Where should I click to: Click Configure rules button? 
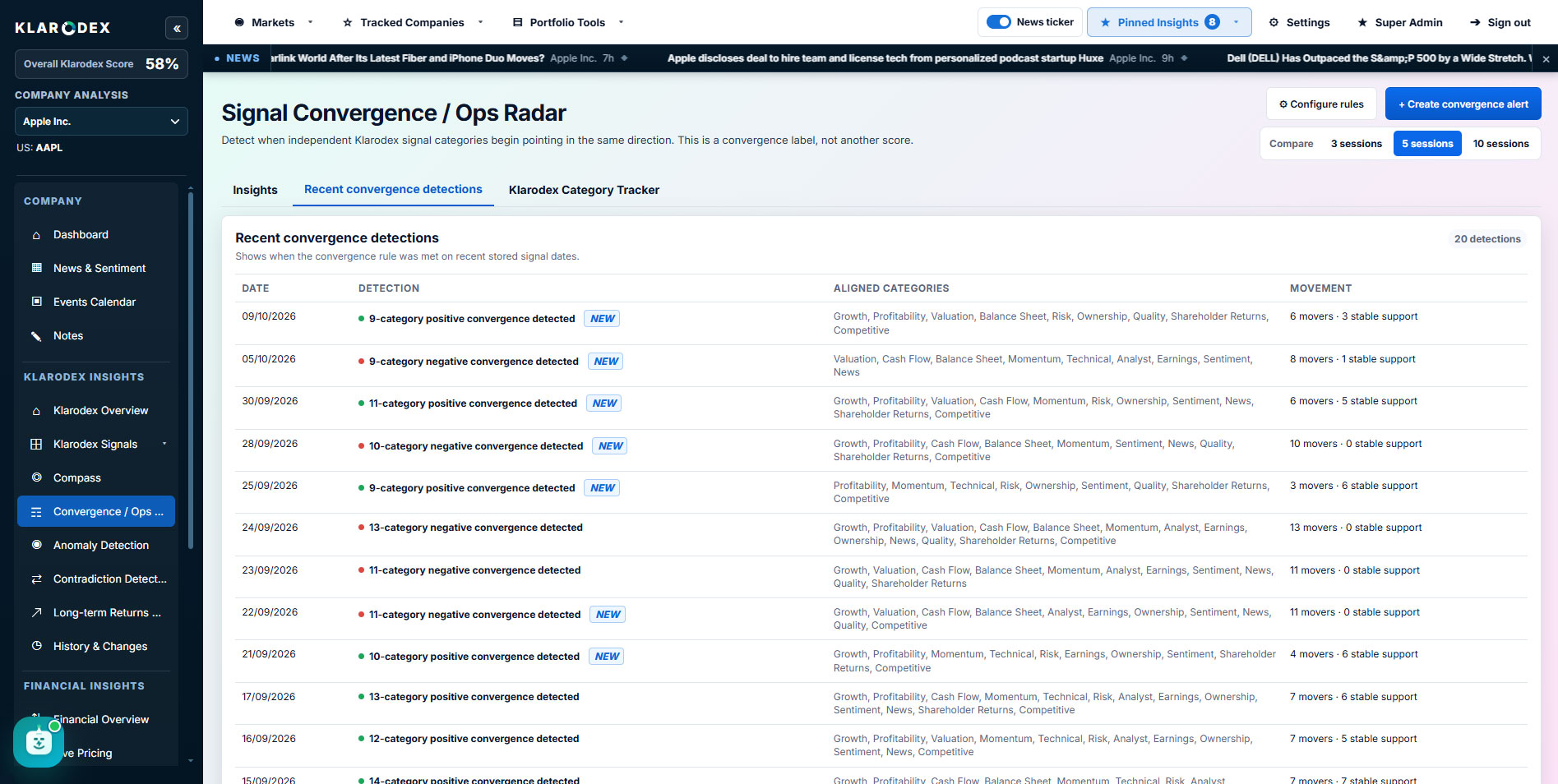point(1321,104)
